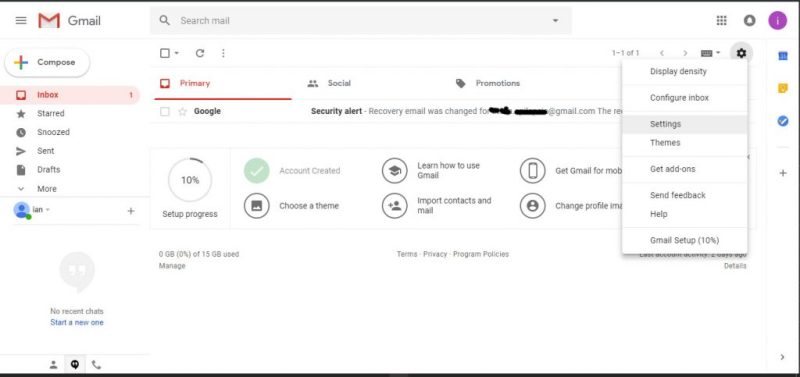Go to older messages arrow

coord(685,53)
